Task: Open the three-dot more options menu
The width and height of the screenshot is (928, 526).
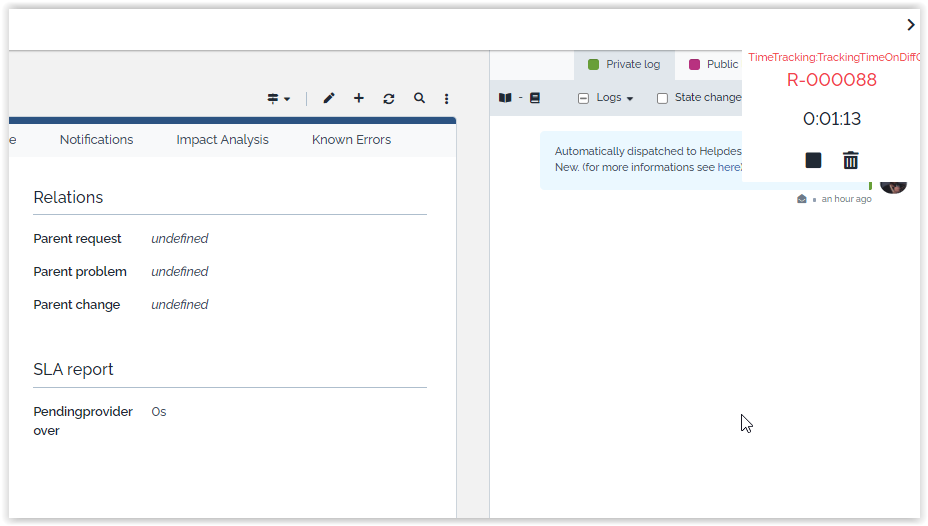Action: pyautogui.click(x=447, y=98)
